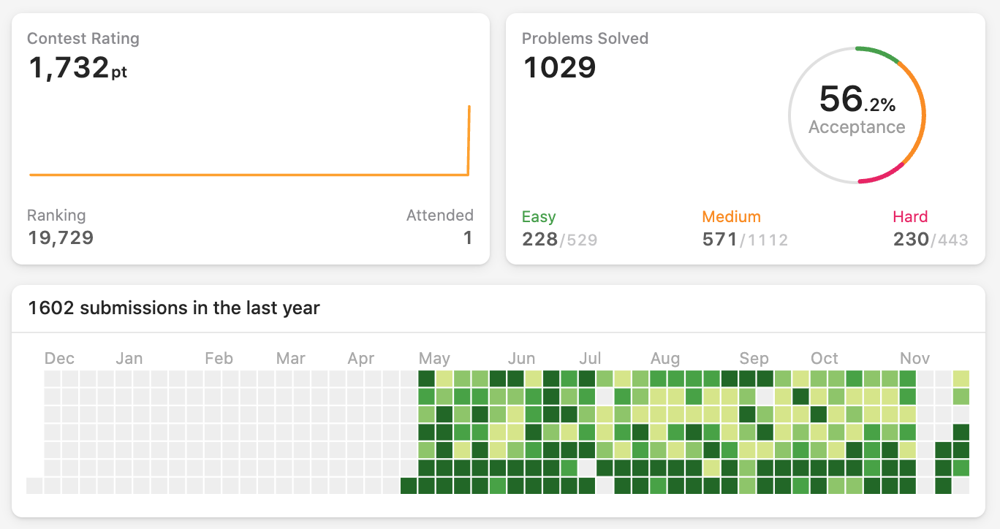Click the 230/443 Hard solved count
This screenshot has width=1000, height=529.
(930, 240)
